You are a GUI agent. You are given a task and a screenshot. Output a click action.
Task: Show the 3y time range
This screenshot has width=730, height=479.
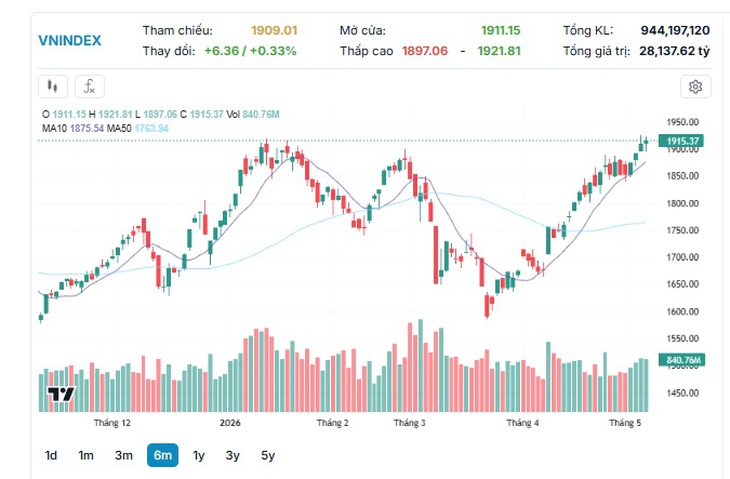pos(232,455)
